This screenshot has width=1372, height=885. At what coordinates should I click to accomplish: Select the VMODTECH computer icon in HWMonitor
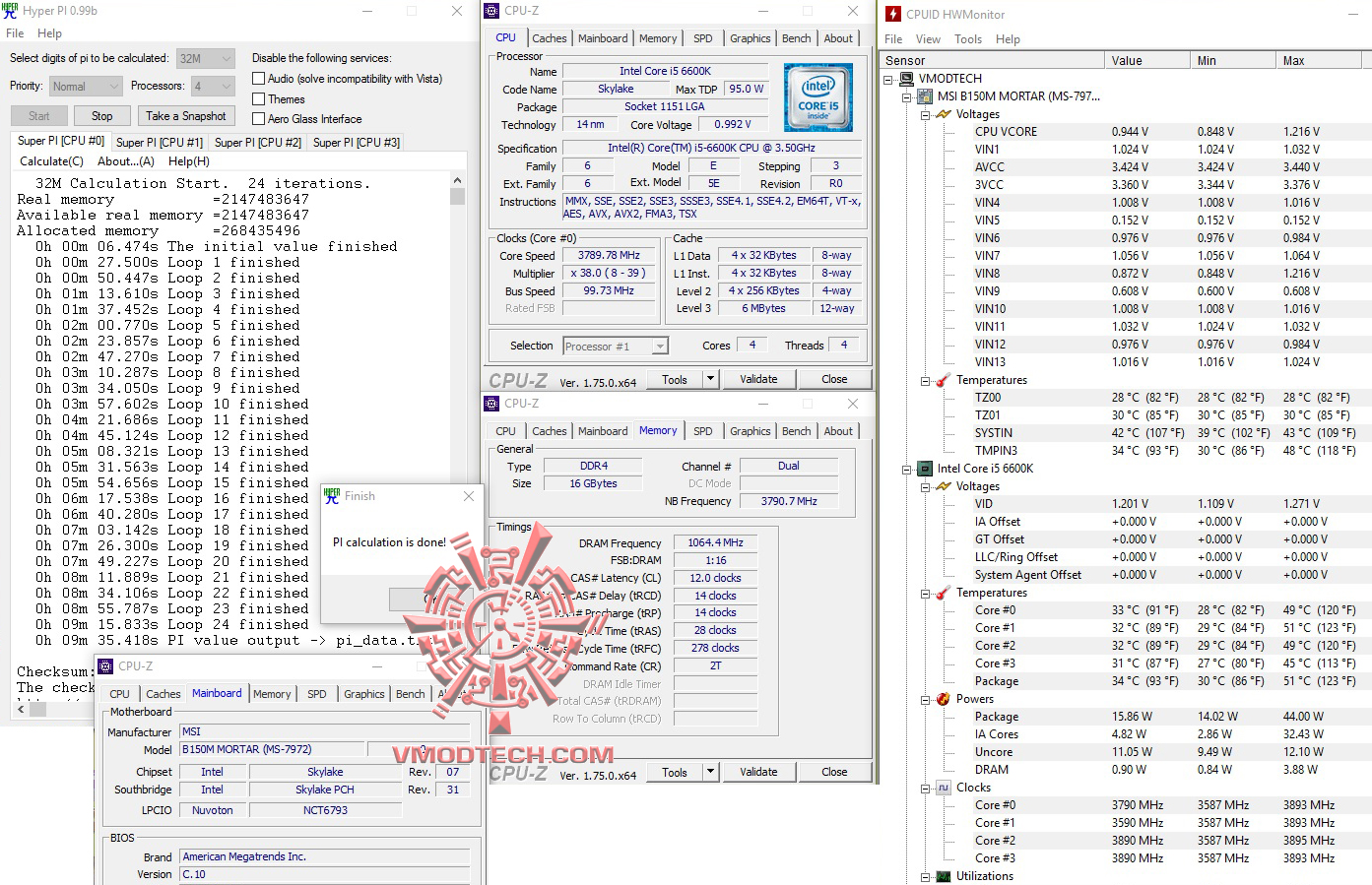tap(908, 79)
